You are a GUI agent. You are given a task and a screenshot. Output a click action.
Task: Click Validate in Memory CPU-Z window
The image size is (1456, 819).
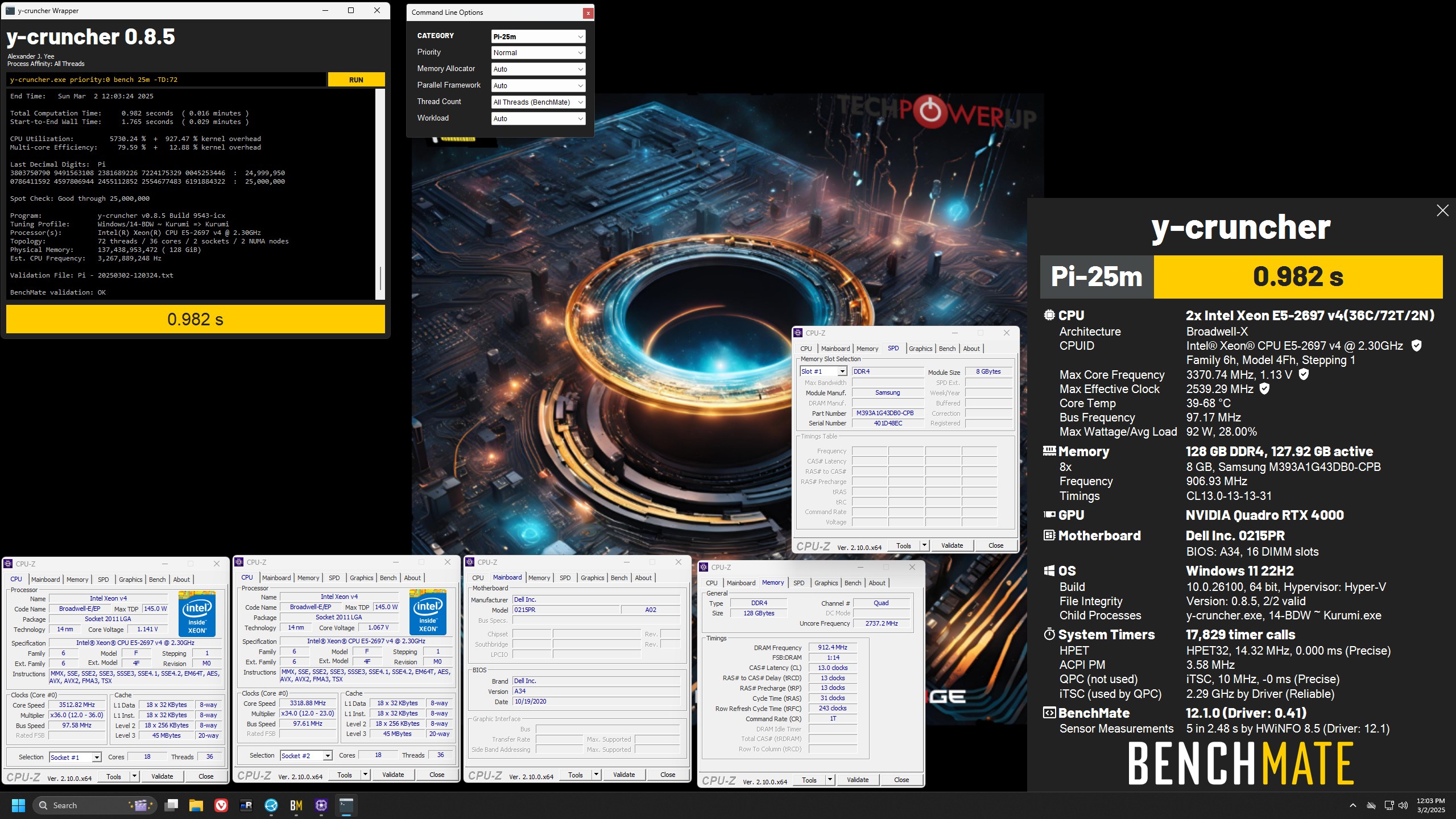(858, 780)
